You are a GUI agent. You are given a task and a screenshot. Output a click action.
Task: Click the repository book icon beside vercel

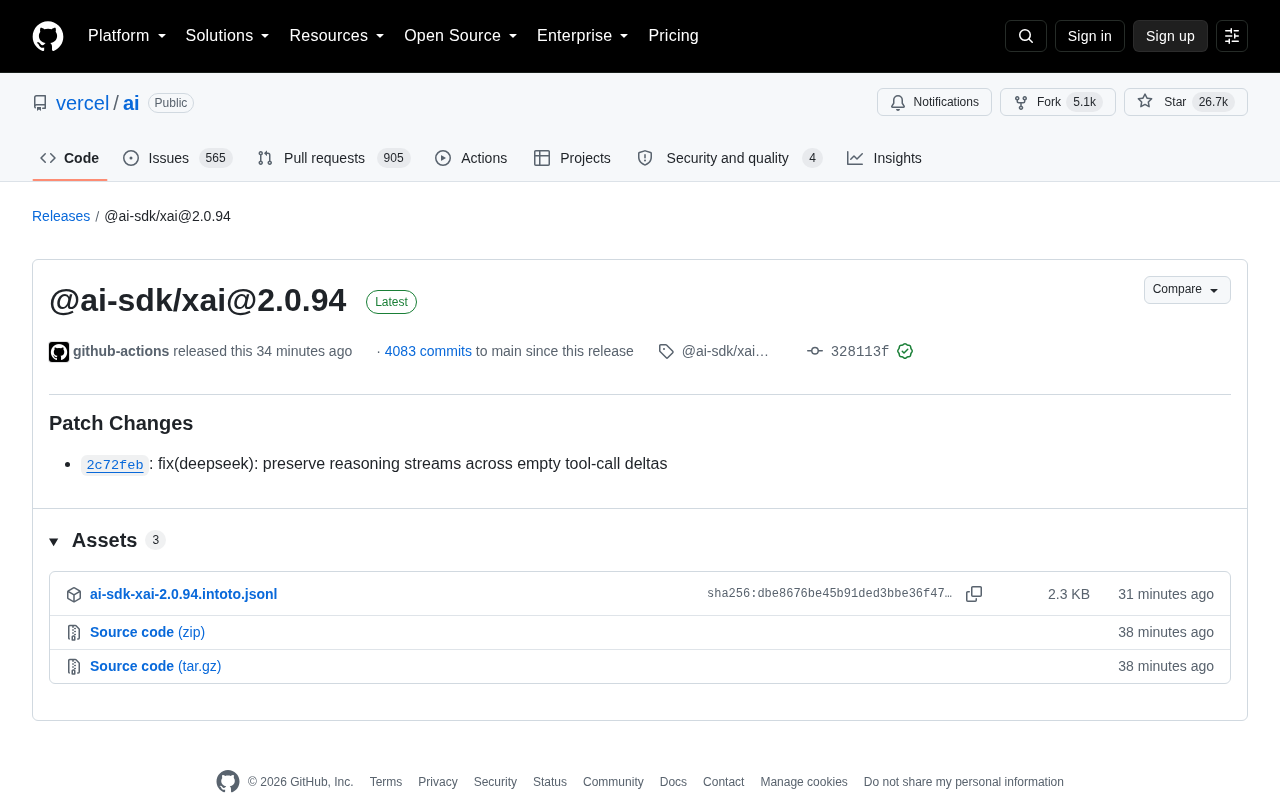(x=40, y=103)
